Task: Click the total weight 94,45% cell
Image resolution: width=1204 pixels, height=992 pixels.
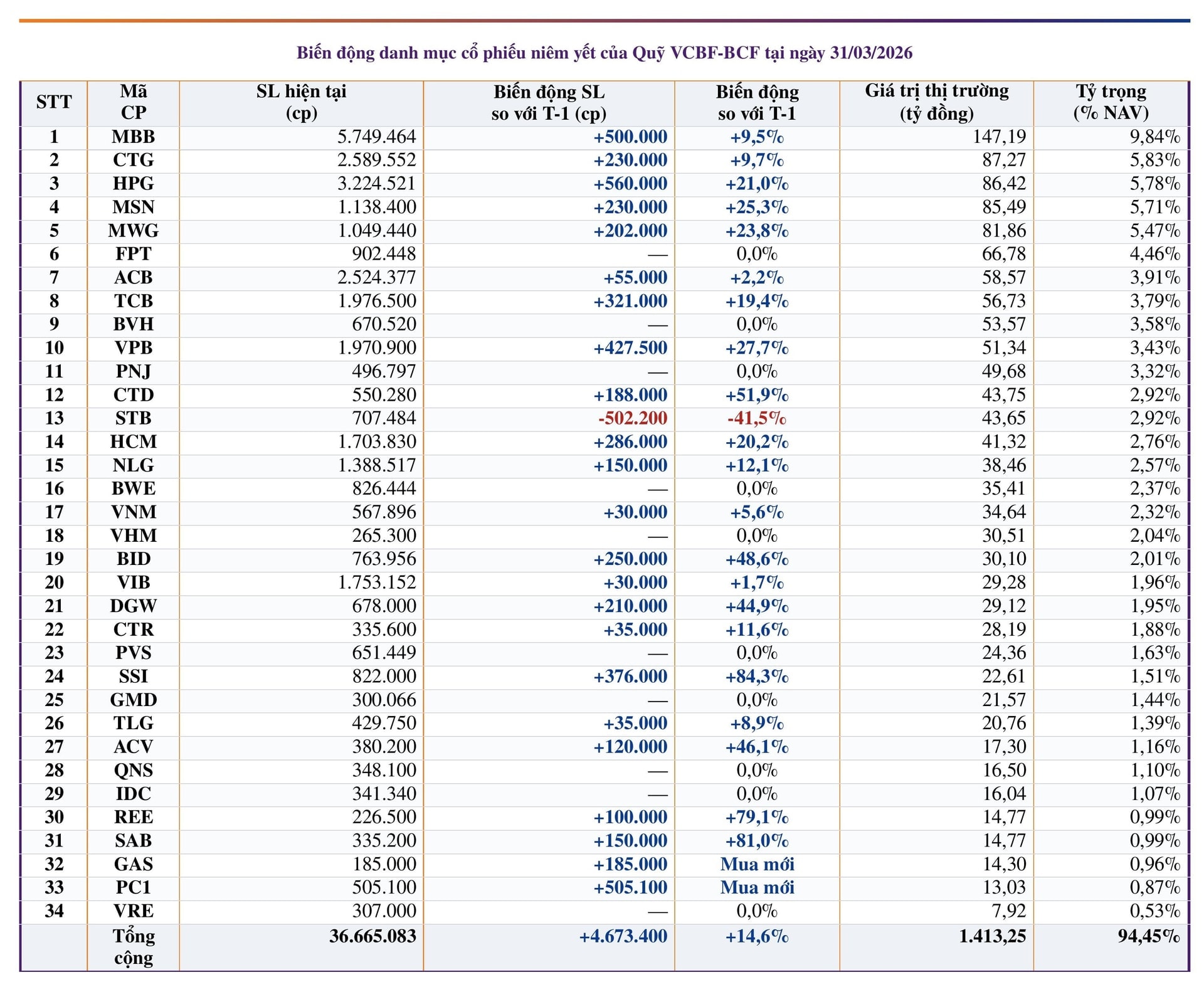Action: click(x=1148, y=936)
